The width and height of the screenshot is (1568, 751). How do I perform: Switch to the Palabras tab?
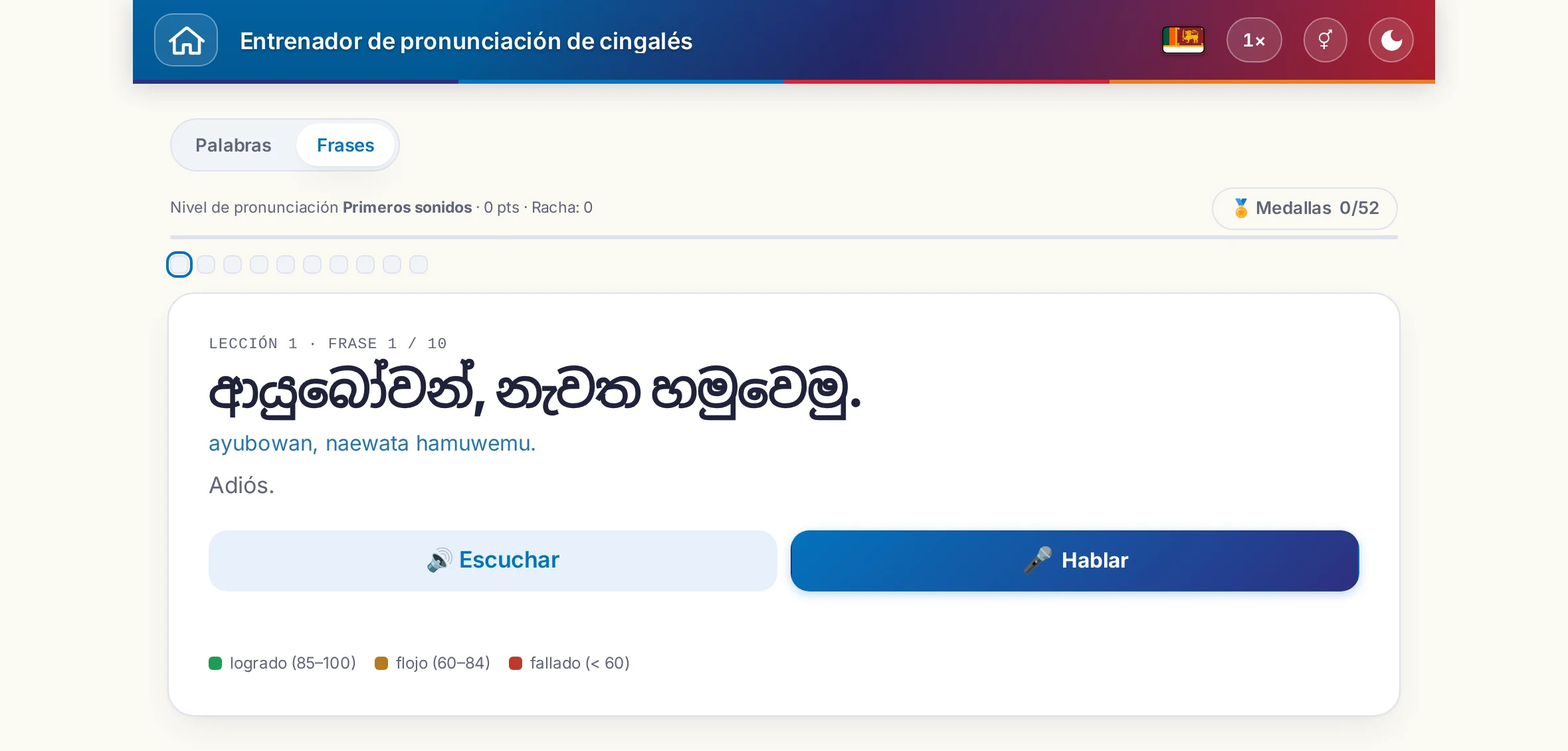pyautogui.click(x=233, y=145)
